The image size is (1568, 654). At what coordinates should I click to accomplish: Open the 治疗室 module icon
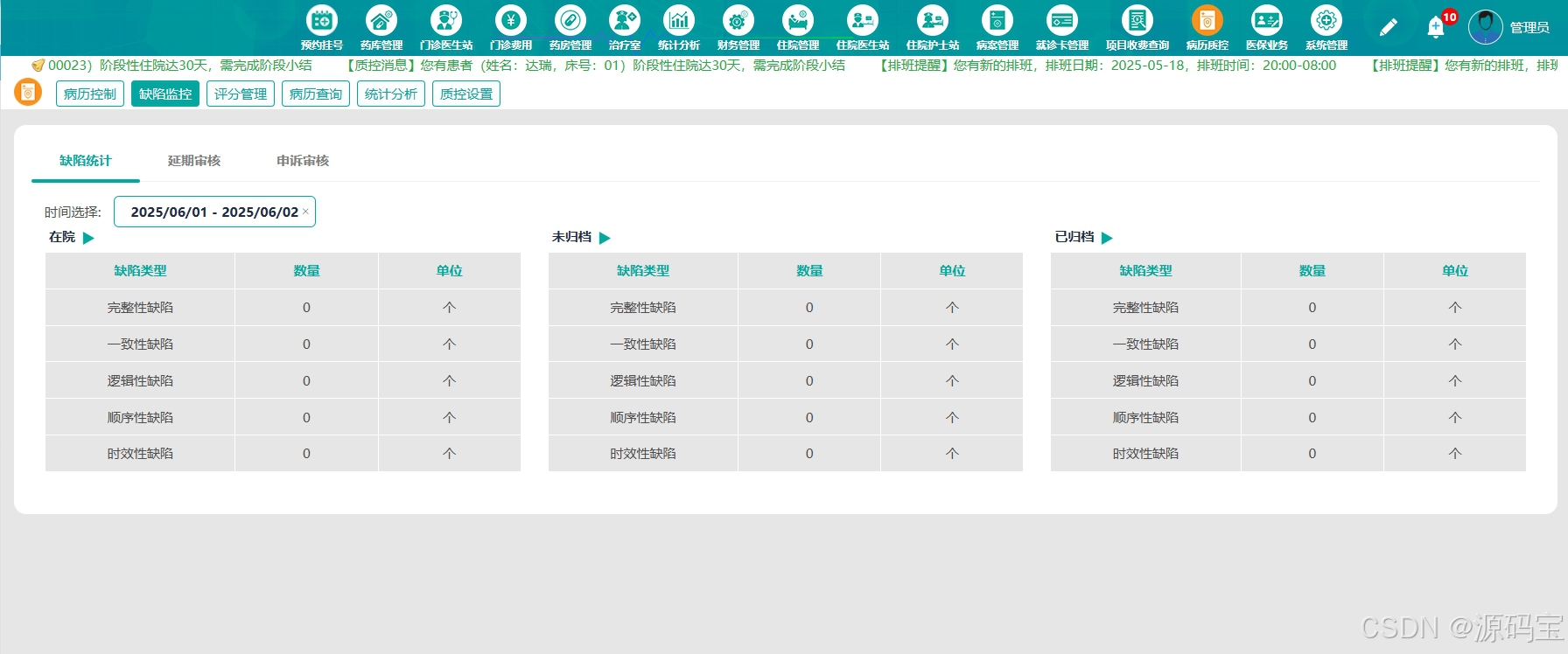624,20
